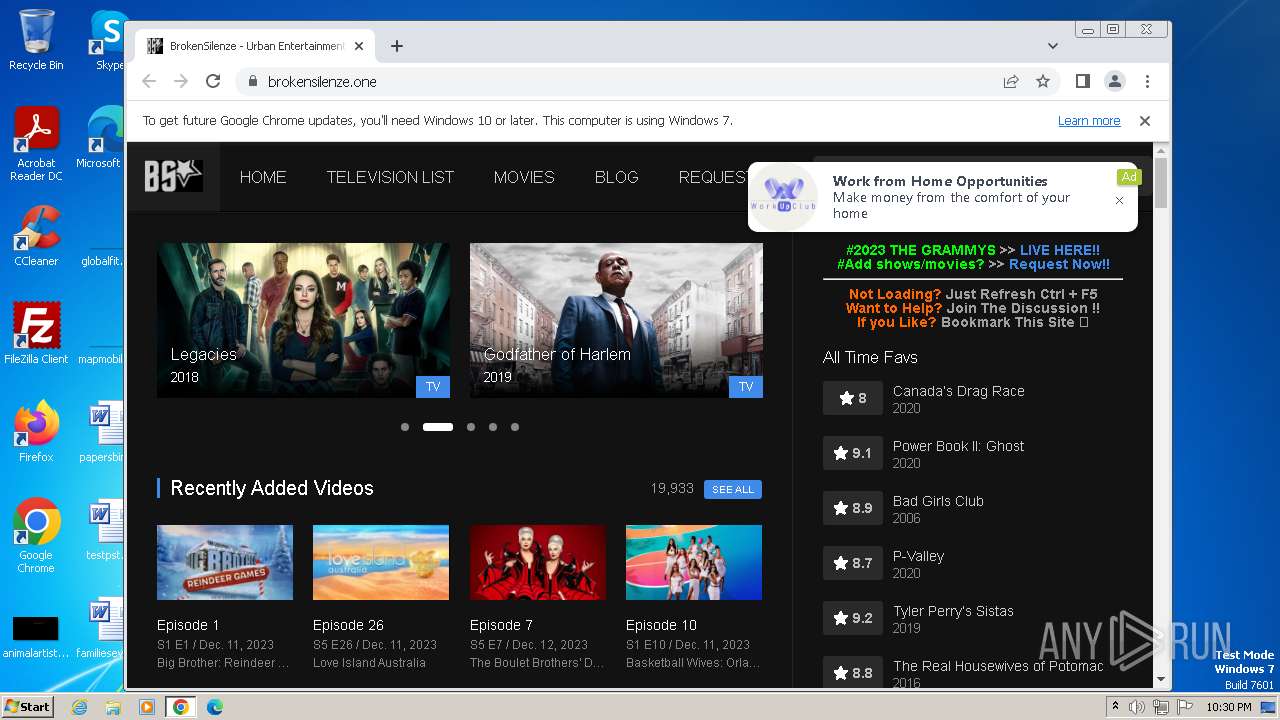Bookmark this page with the star icon
1280x720 pixels.
click(x=1043, y=81)
